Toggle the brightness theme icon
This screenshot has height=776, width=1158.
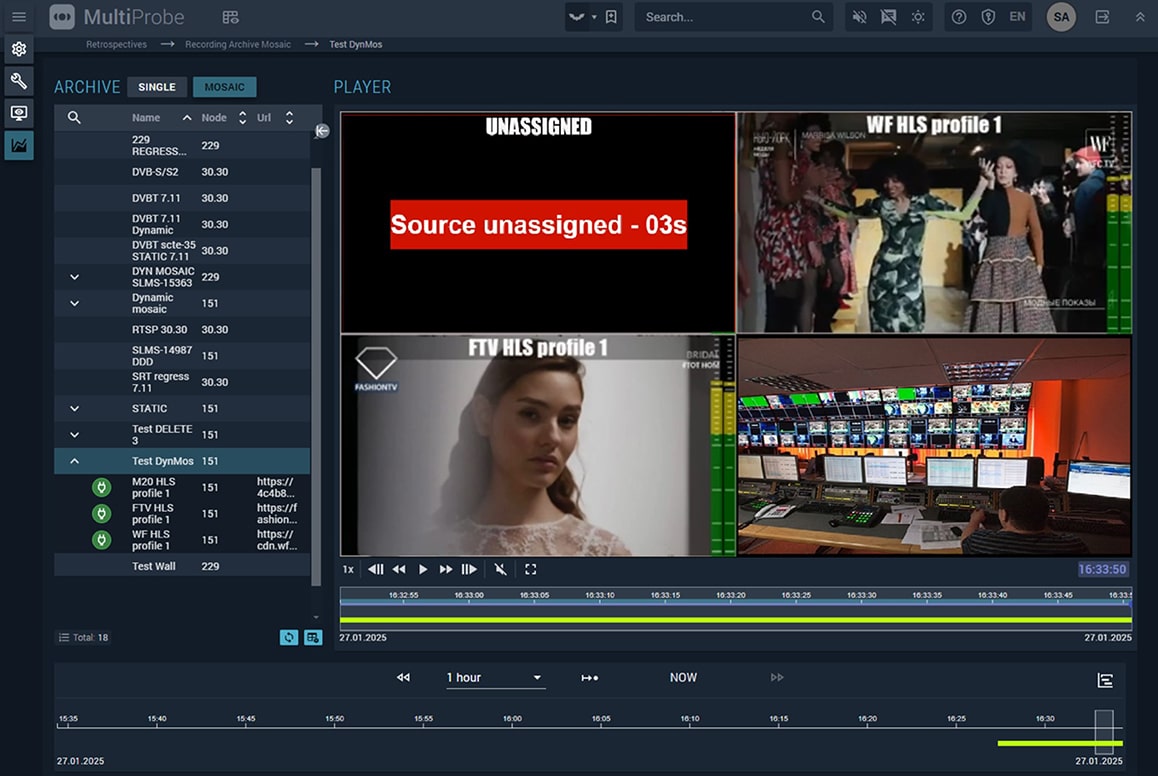point(918,16)
